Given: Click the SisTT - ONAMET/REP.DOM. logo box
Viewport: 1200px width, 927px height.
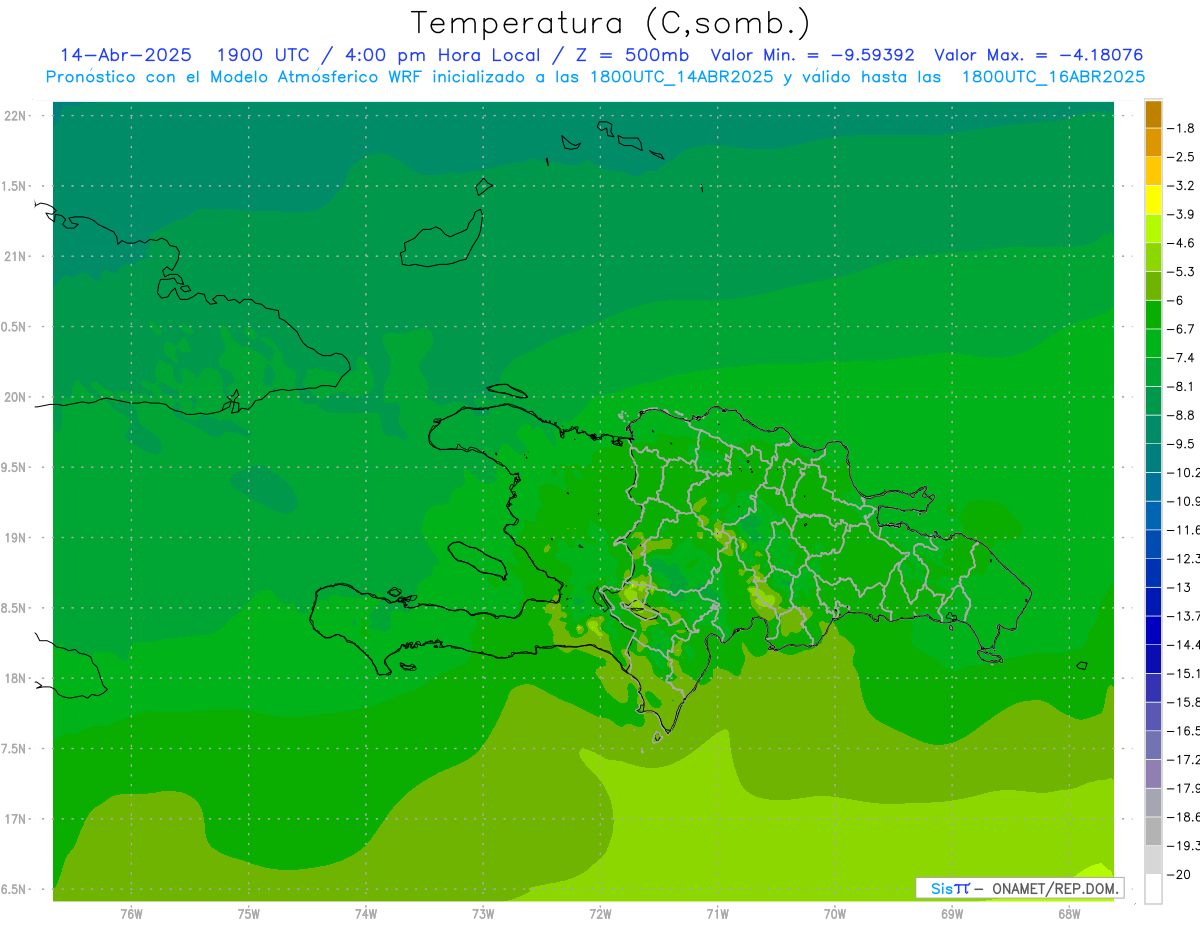Looking at the screenshot, I should pos(1019,888).
